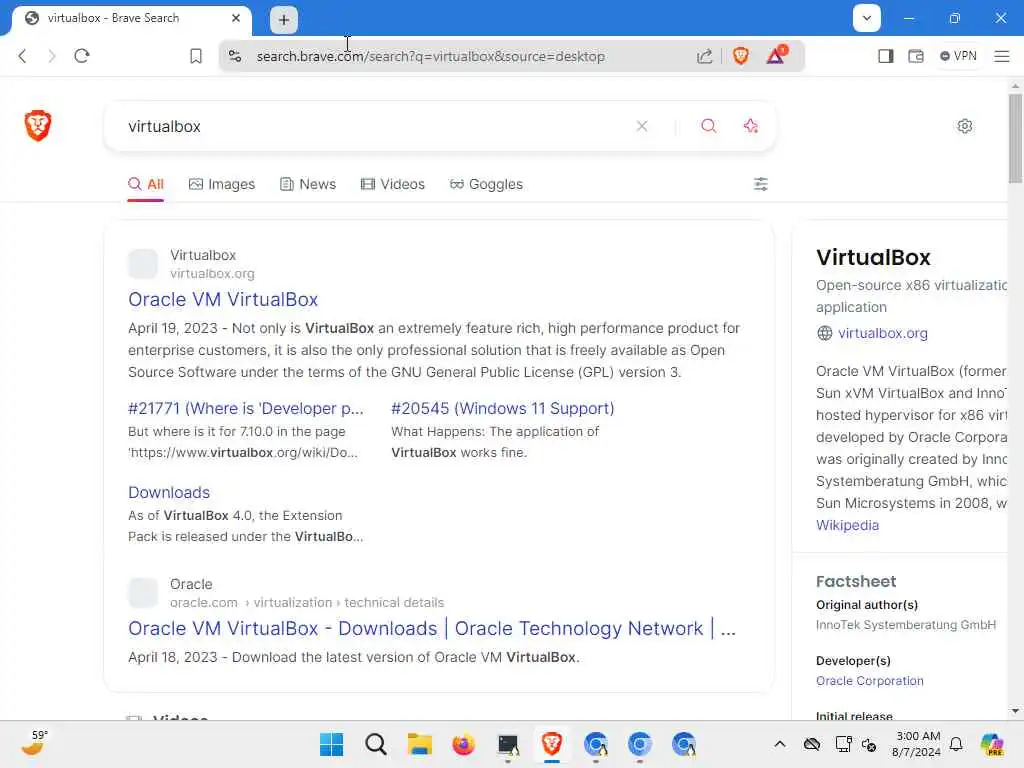Viewport: 1024px width, 768px height.
Task: Click the virtualbox.org URL under Virtualbox result
Action: [x=212, y=274]
